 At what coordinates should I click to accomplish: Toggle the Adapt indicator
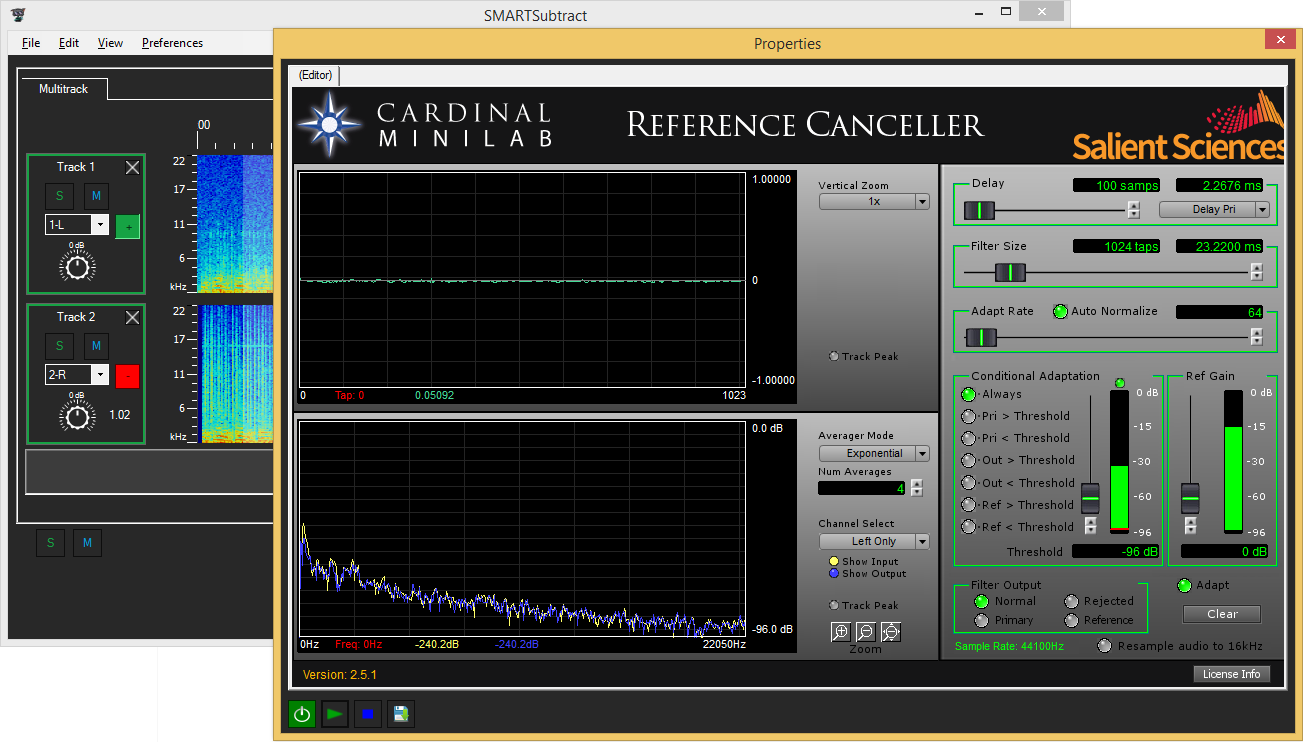(x=1185, y=586)
